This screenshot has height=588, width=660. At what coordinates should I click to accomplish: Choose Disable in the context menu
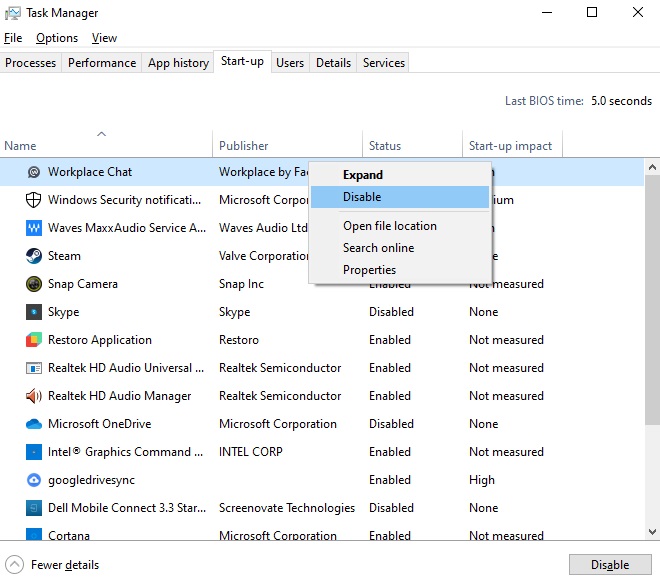[x=400, y=197]
